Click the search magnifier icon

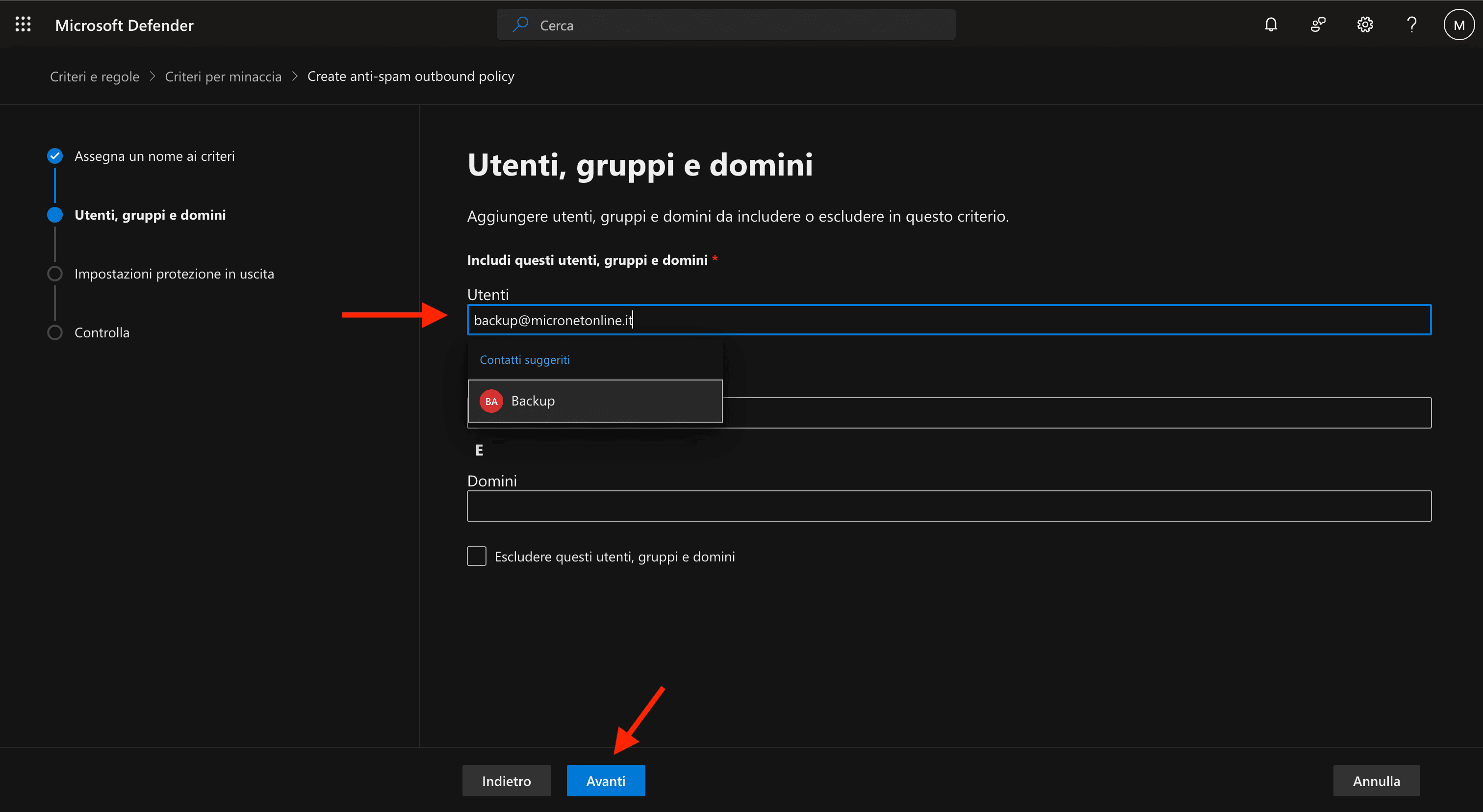520,24
